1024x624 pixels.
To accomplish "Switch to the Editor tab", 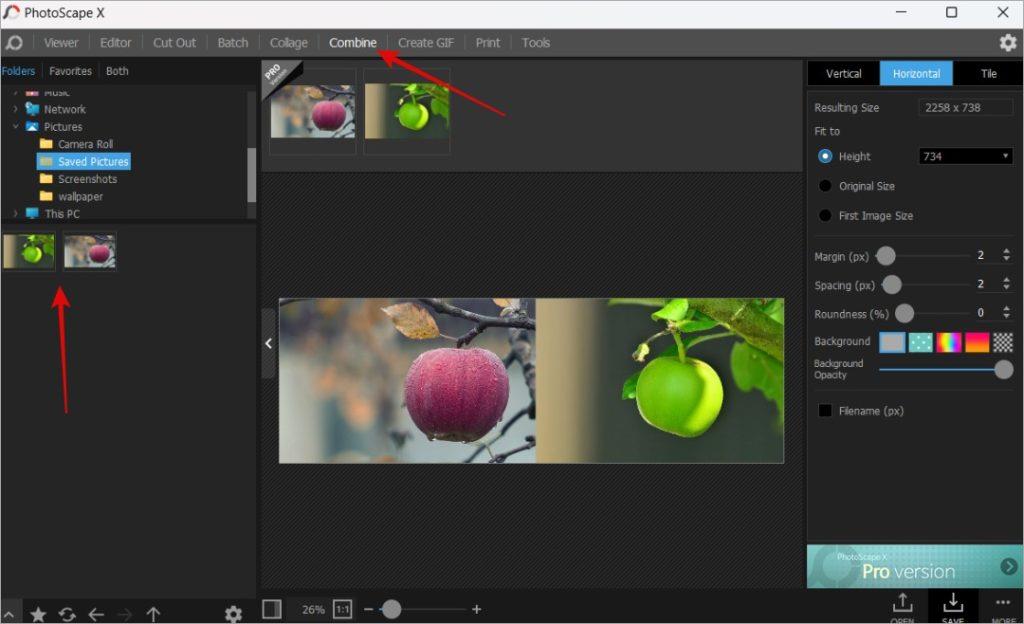I will click(116, 43).
